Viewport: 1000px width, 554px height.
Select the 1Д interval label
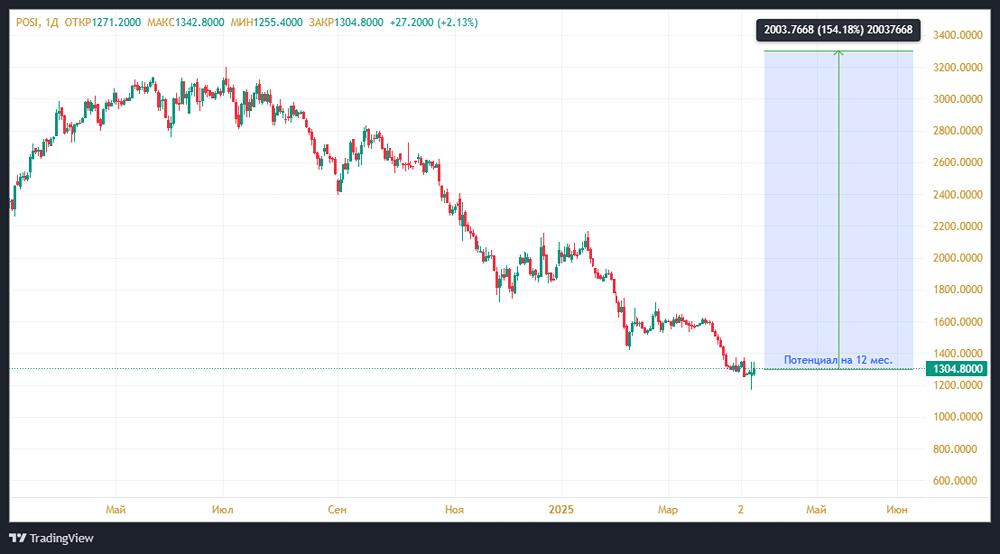point(54,22)
